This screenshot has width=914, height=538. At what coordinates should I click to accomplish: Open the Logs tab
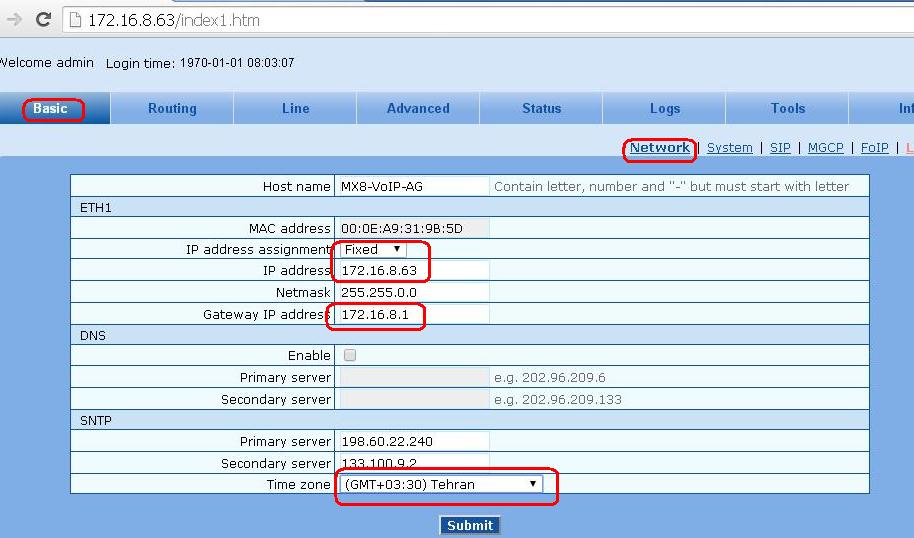coord(664,108)
